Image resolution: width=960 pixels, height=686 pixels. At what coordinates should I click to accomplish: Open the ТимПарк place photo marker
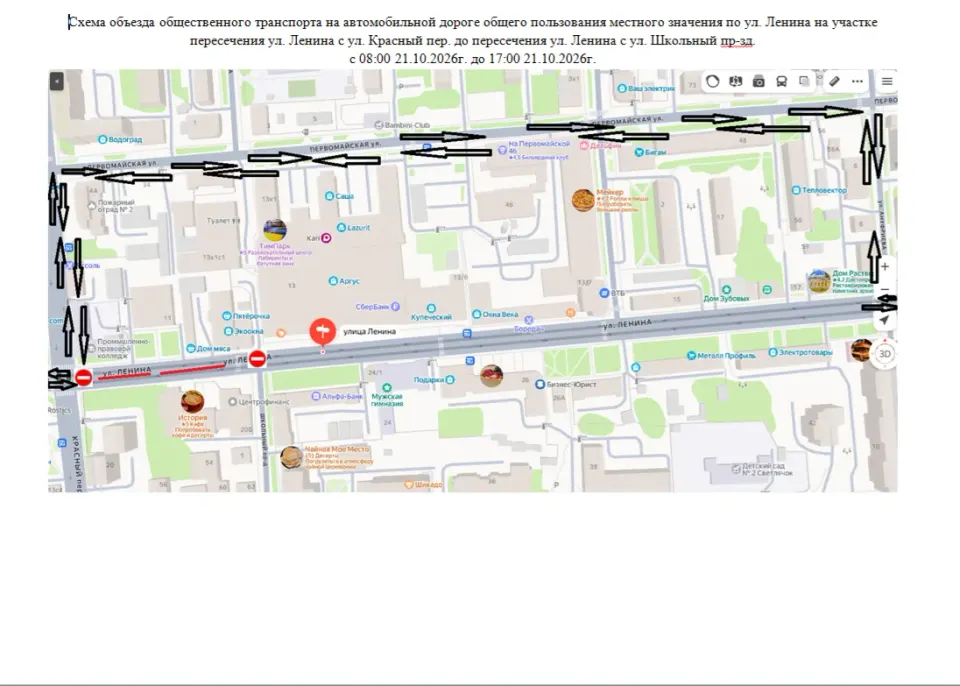(275, 230)
